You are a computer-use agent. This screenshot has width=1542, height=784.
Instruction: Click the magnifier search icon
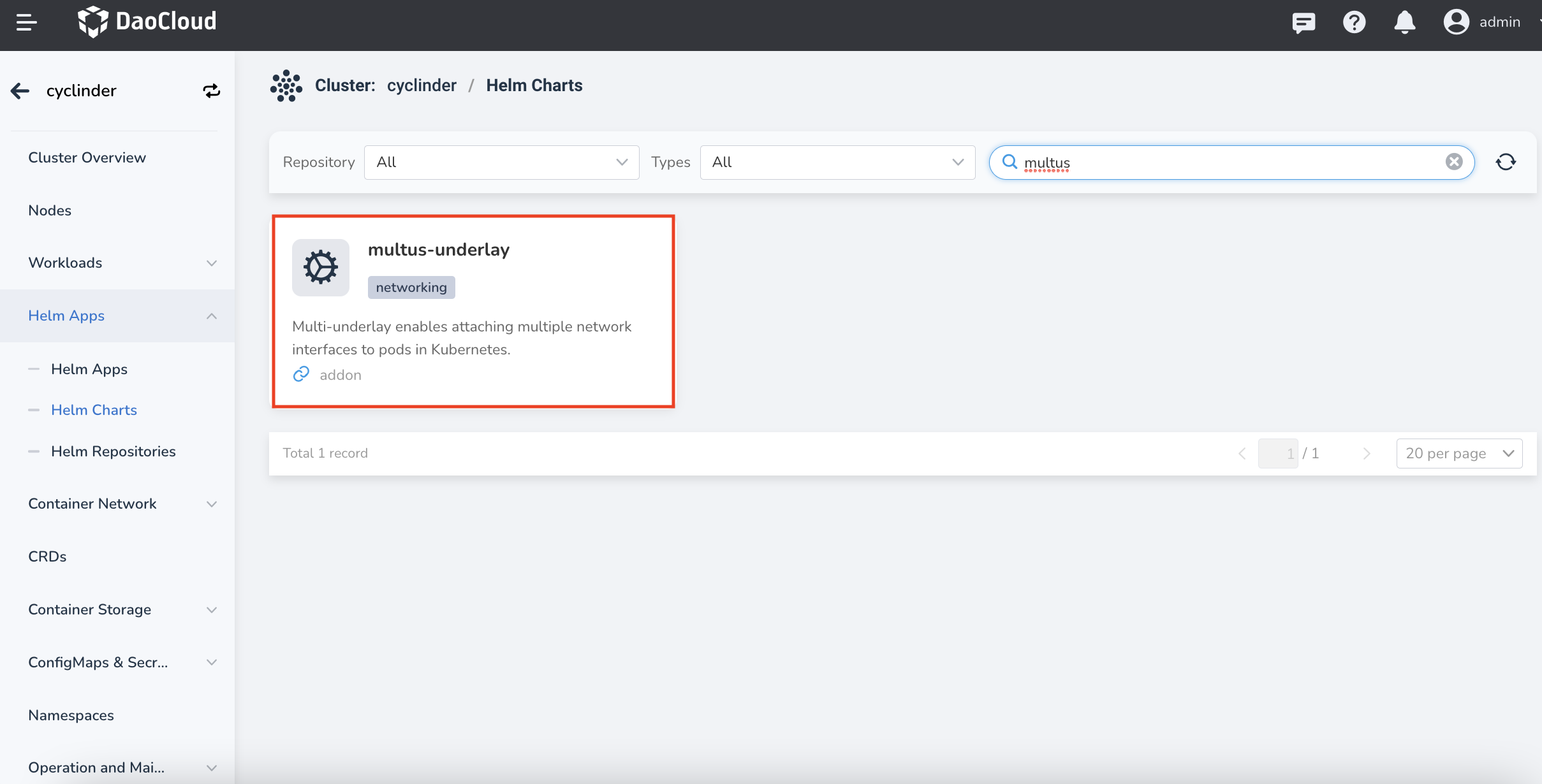[1010, 162]
